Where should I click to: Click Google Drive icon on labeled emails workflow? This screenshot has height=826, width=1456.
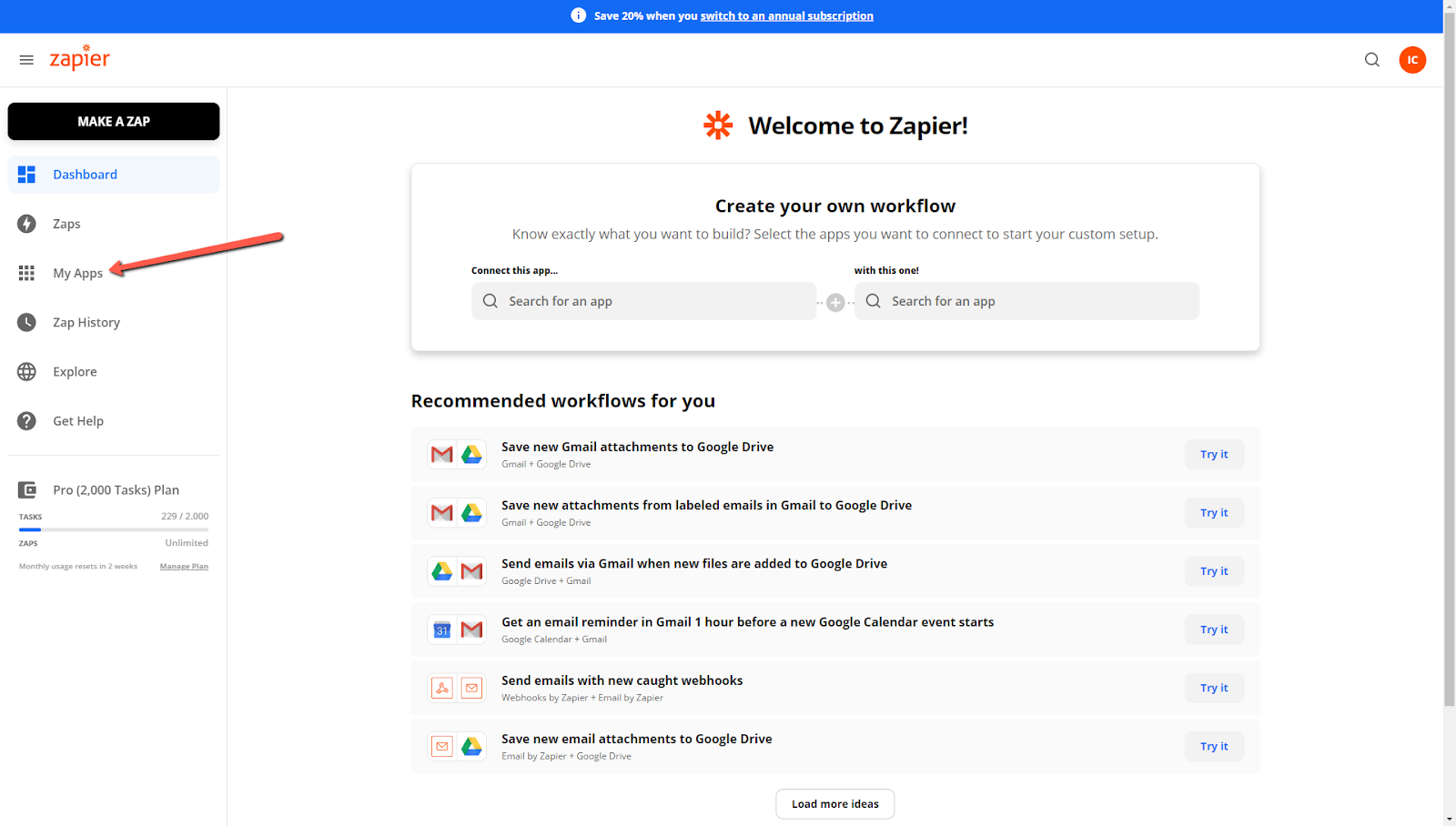pos(471,513)
